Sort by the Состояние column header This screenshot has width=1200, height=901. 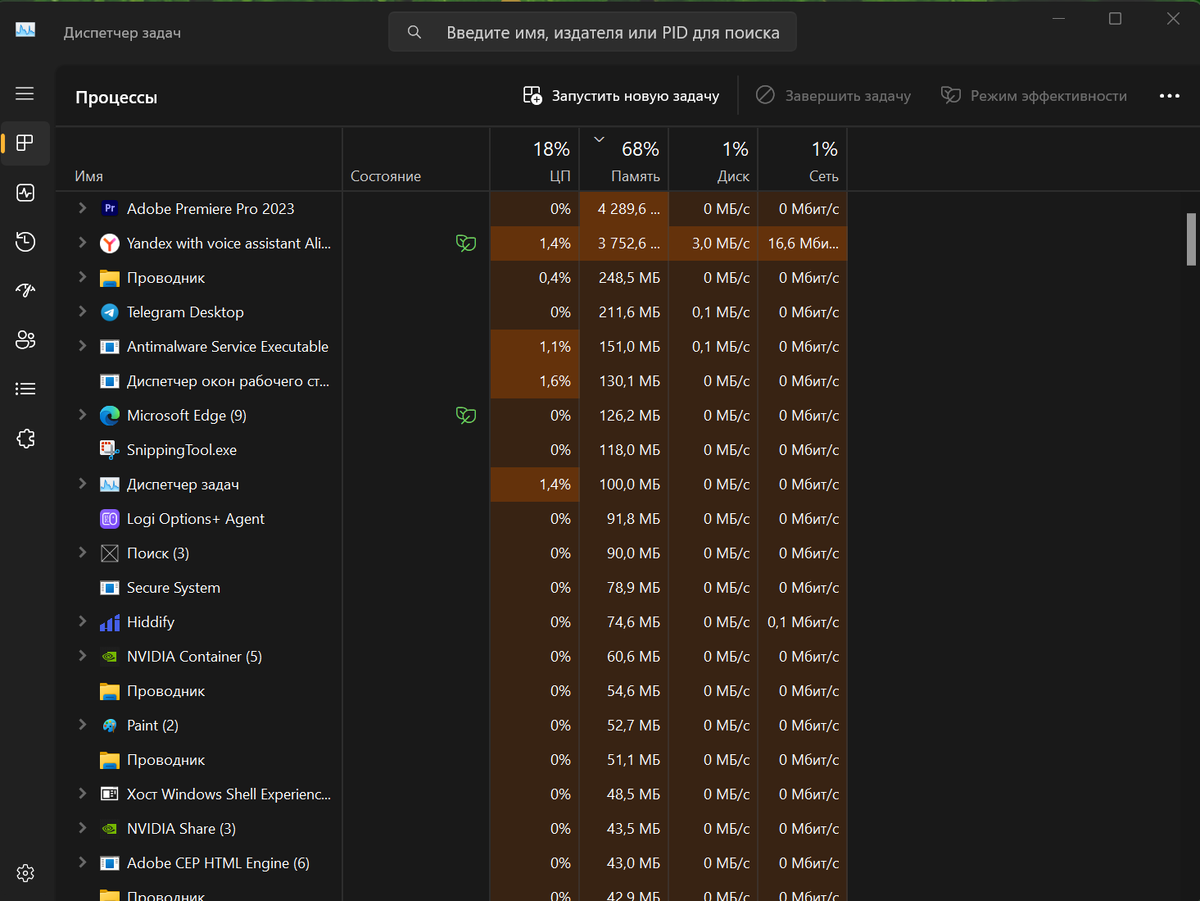point(416,159)
